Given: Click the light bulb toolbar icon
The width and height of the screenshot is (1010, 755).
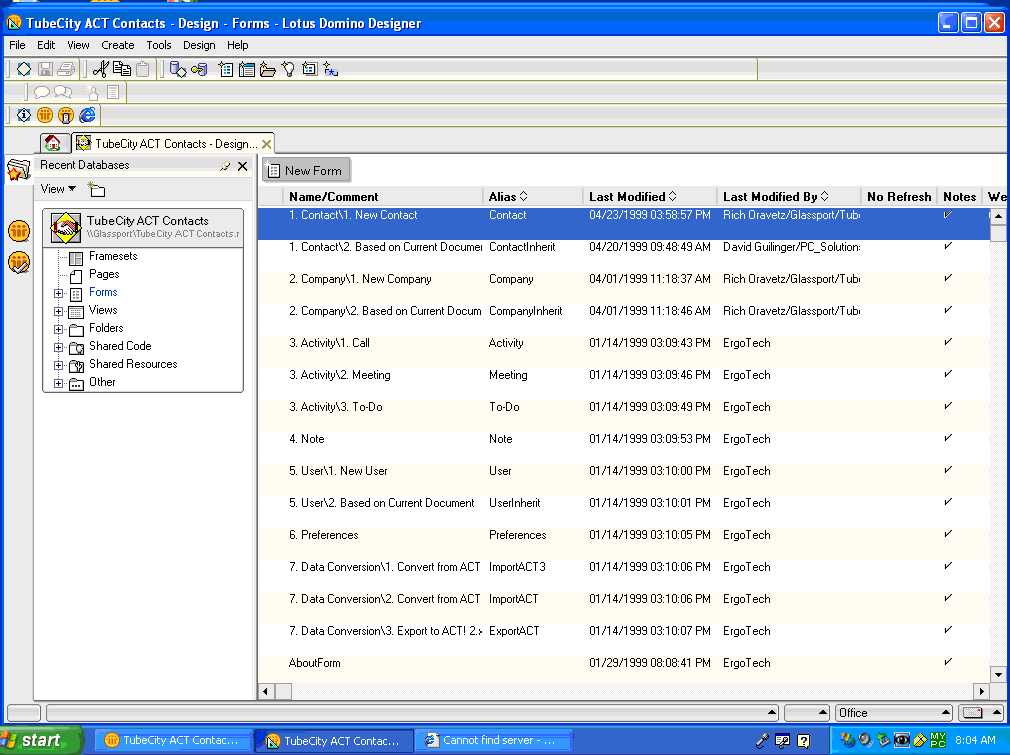Looking at the screenshot, I should pyautogui.click(x=289, y=69).
